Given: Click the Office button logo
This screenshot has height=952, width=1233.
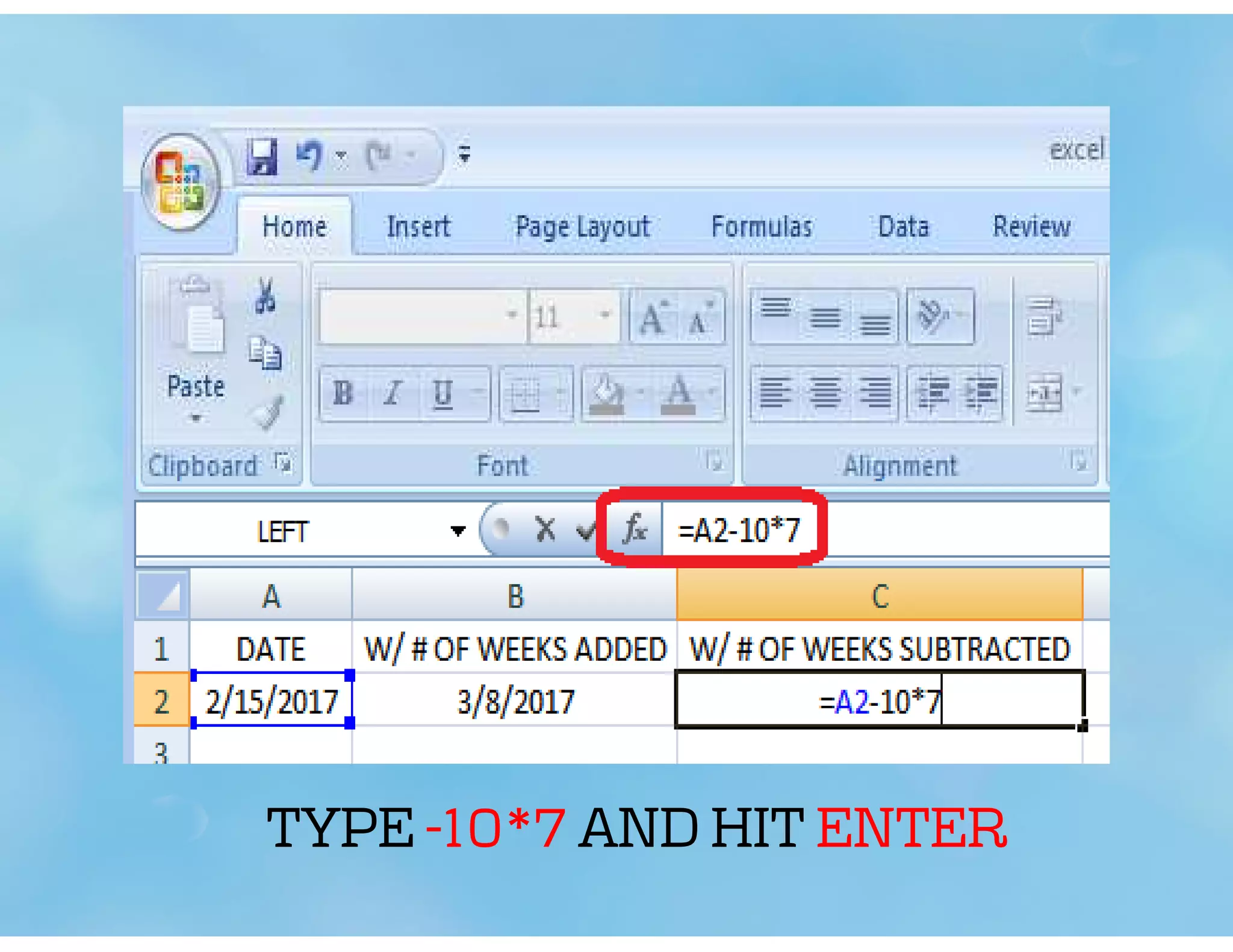Looking at the screenshot, I should tap(180, 181).
